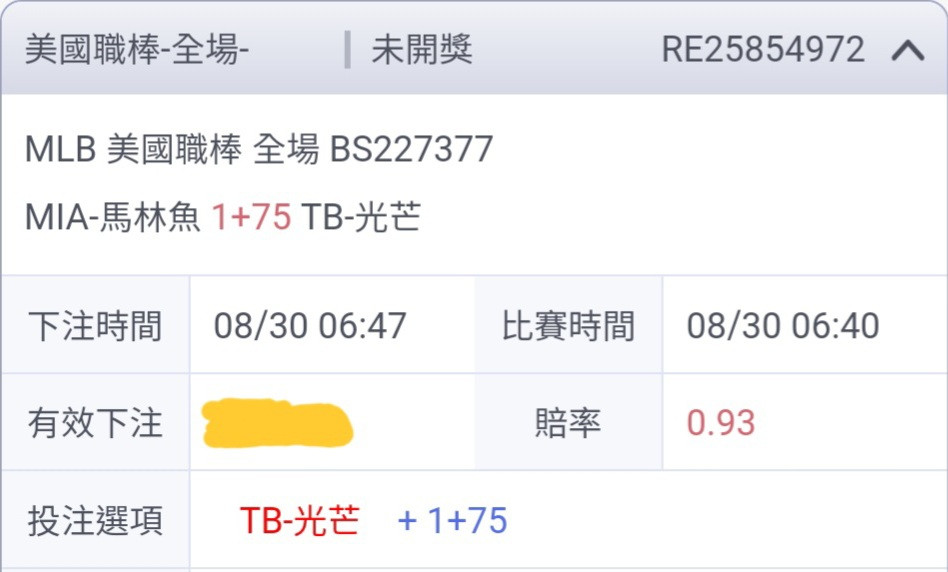Image resolution: width=948 pixels, height=572 pixels.
Task: Click the yellow redacted bet amount
Action: pyautogui.click(x=278, y=423)
